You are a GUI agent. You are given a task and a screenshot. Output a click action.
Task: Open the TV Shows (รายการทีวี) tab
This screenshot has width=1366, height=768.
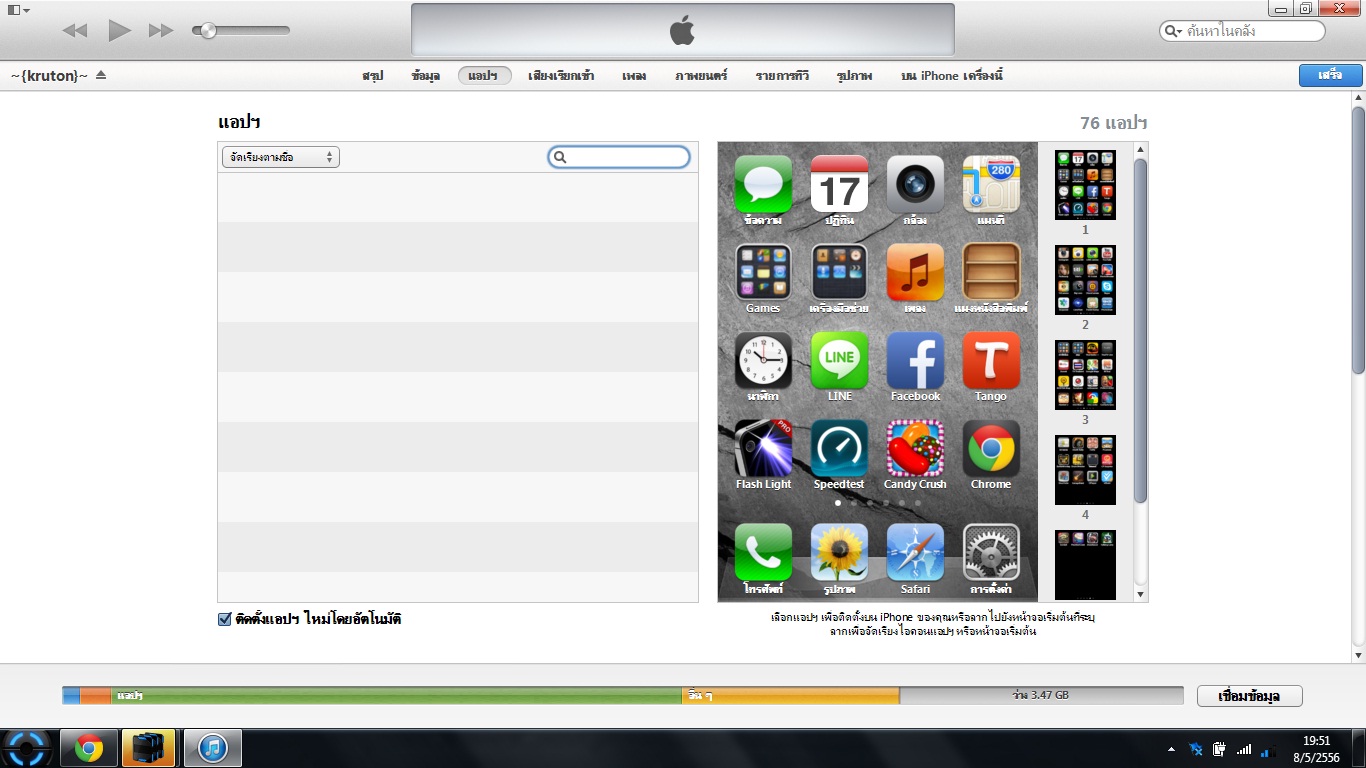(782, 76)
